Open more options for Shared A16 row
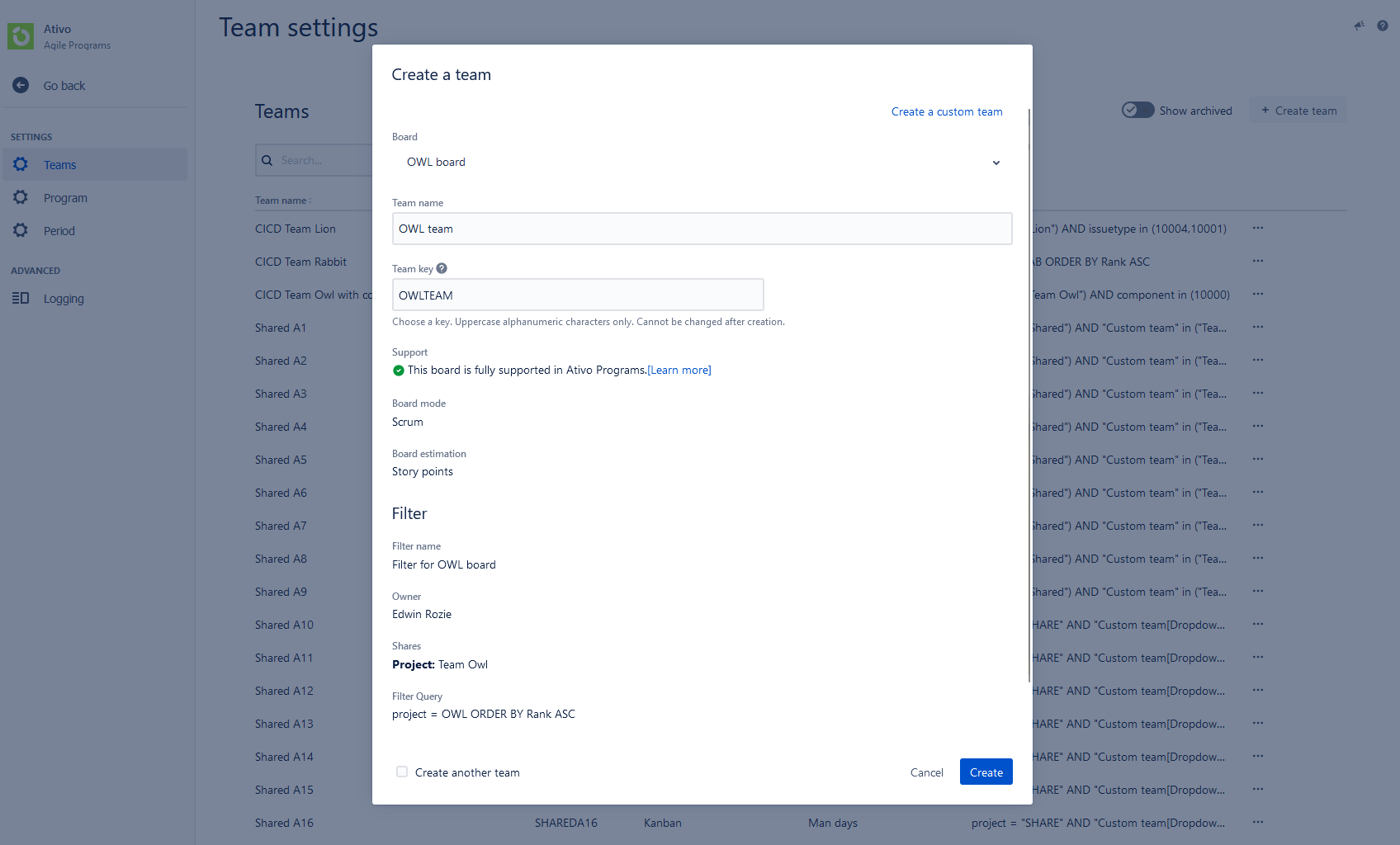This screenshot has width=1400, height=845. tap(1257, 823)
